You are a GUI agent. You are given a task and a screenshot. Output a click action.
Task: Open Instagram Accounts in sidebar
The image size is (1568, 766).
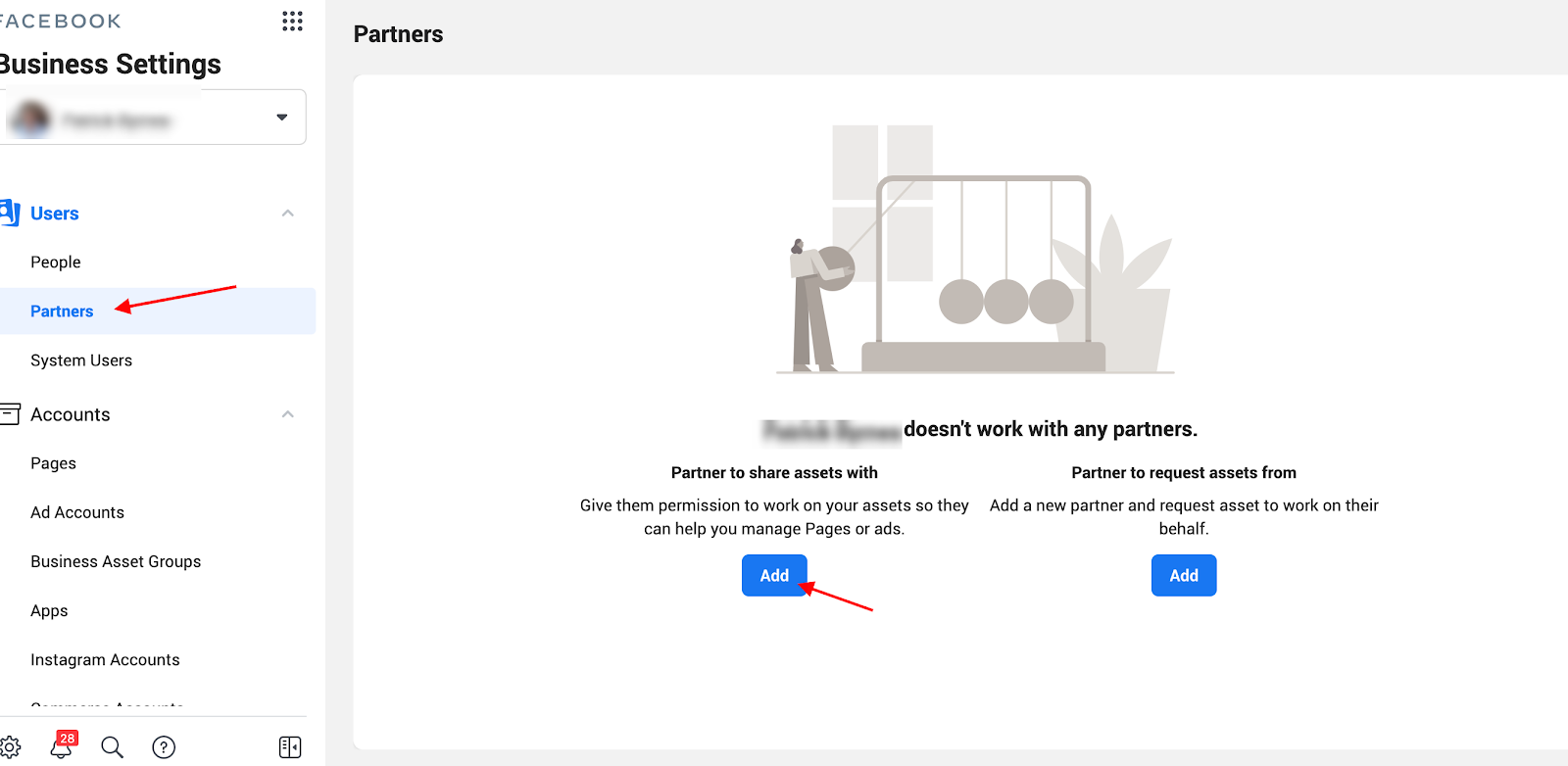[x=105, y=659]
